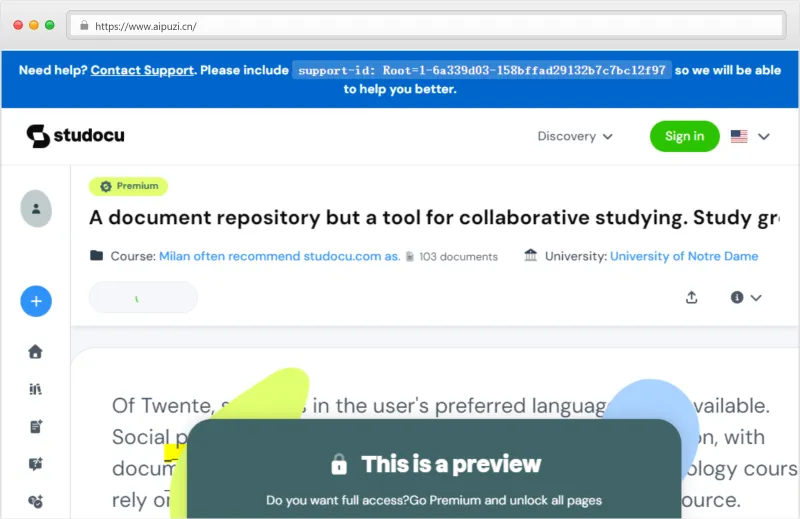This screenshot has width=800, height=519.
Task: Click the bottom sidebar sparkle circle icon
Action: pos(36,502)
